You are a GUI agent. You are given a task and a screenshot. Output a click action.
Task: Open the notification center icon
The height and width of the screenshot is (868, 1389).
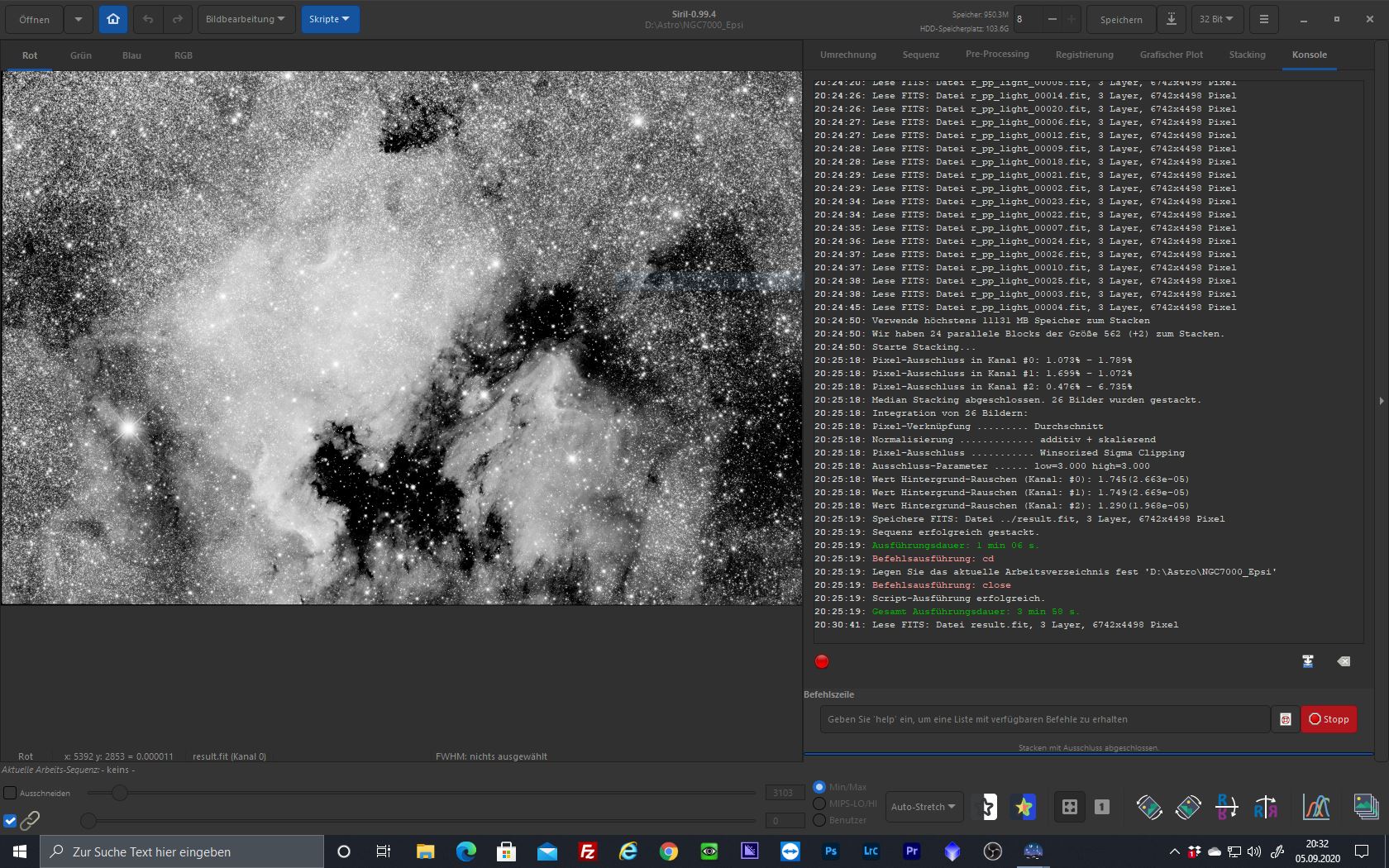(x=1362, y=851)
